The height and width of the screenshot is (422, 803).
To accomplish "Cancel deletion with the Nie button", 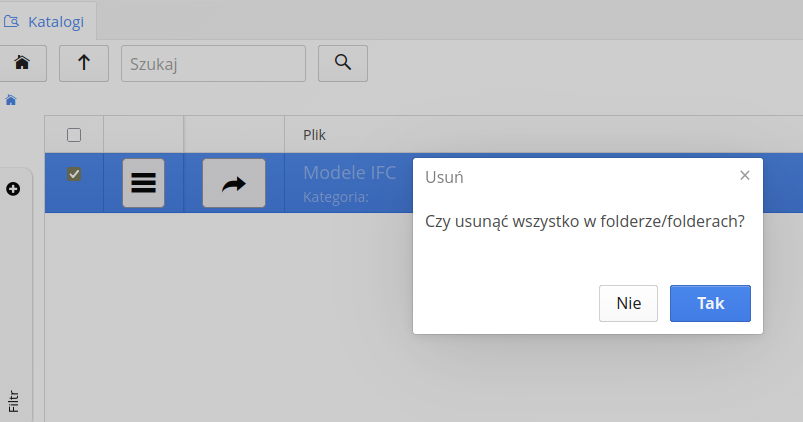I will [x=628, y=304].
